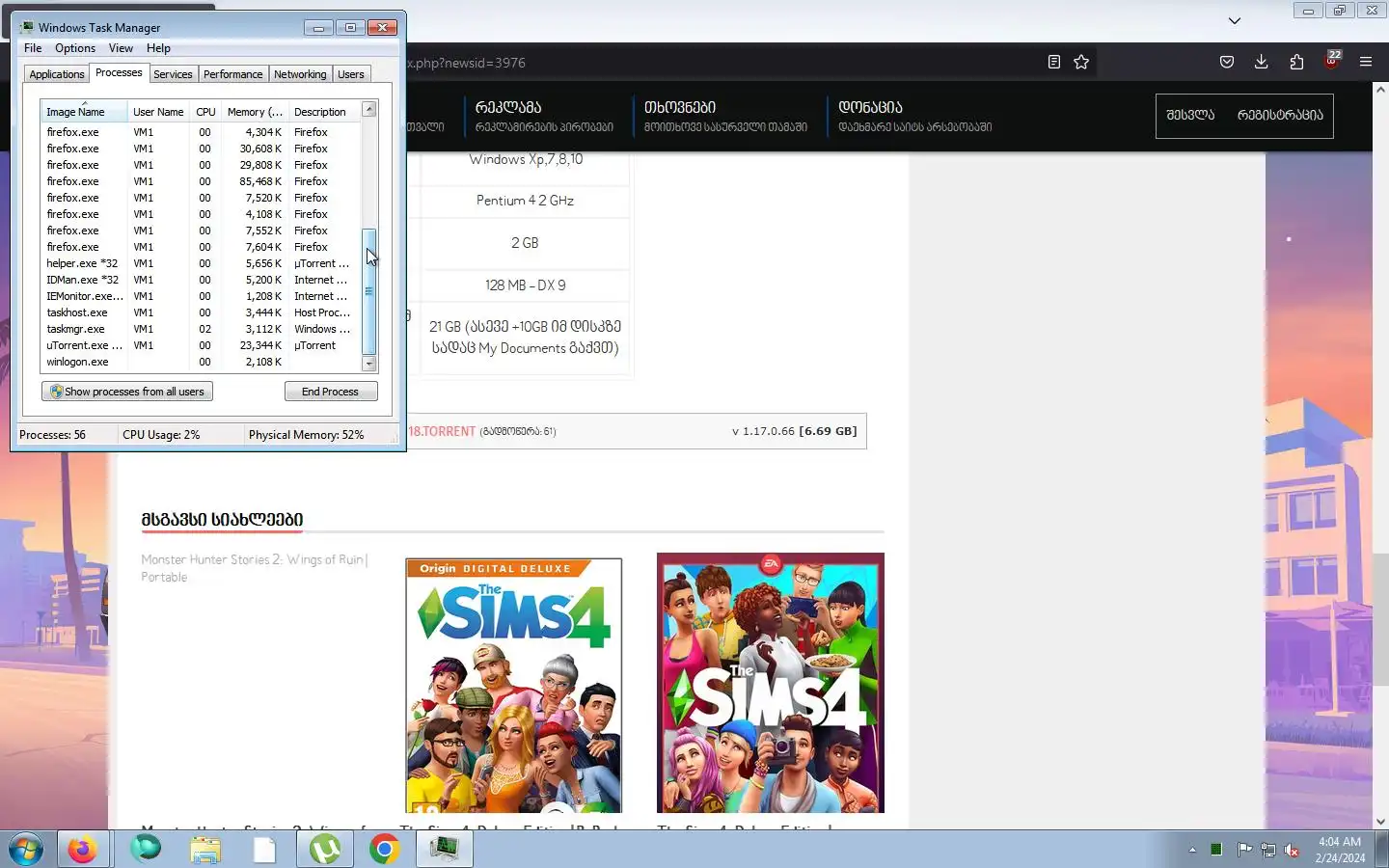Click process list scrollbar up arrow

click(x=368, y=109)
